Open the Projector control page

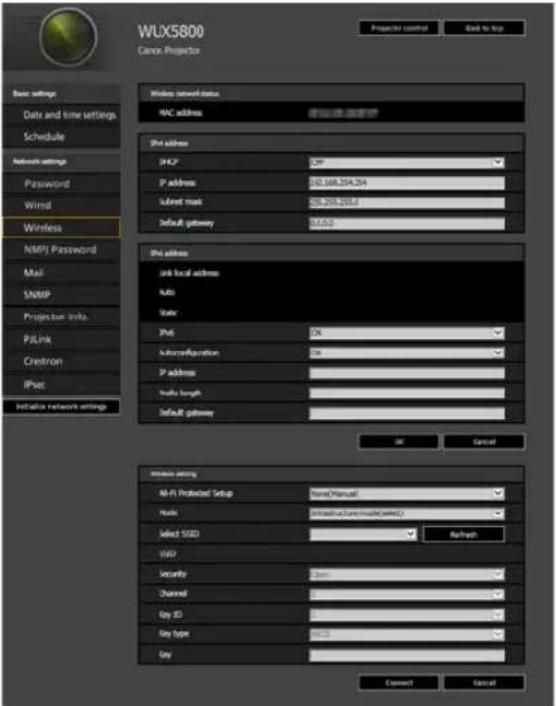[398, 28]
